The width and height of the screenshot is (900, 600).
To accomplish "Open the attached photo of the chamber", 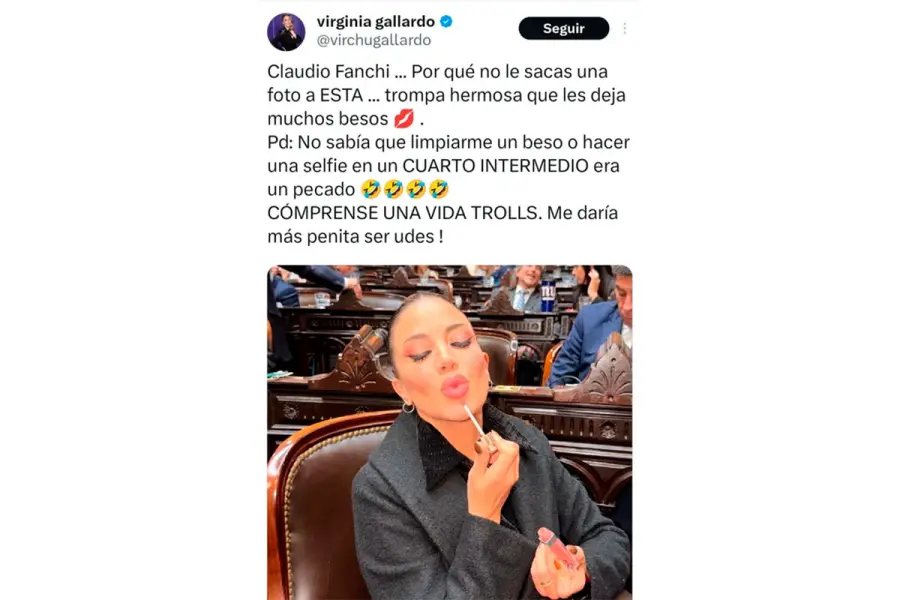I will pos(449,432).
